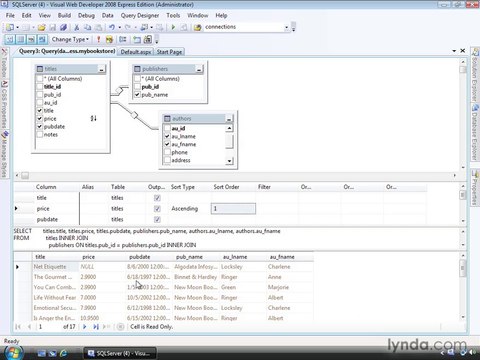Click the Undo arrow icon
This screenshot has height=360, width=480.
112,27
